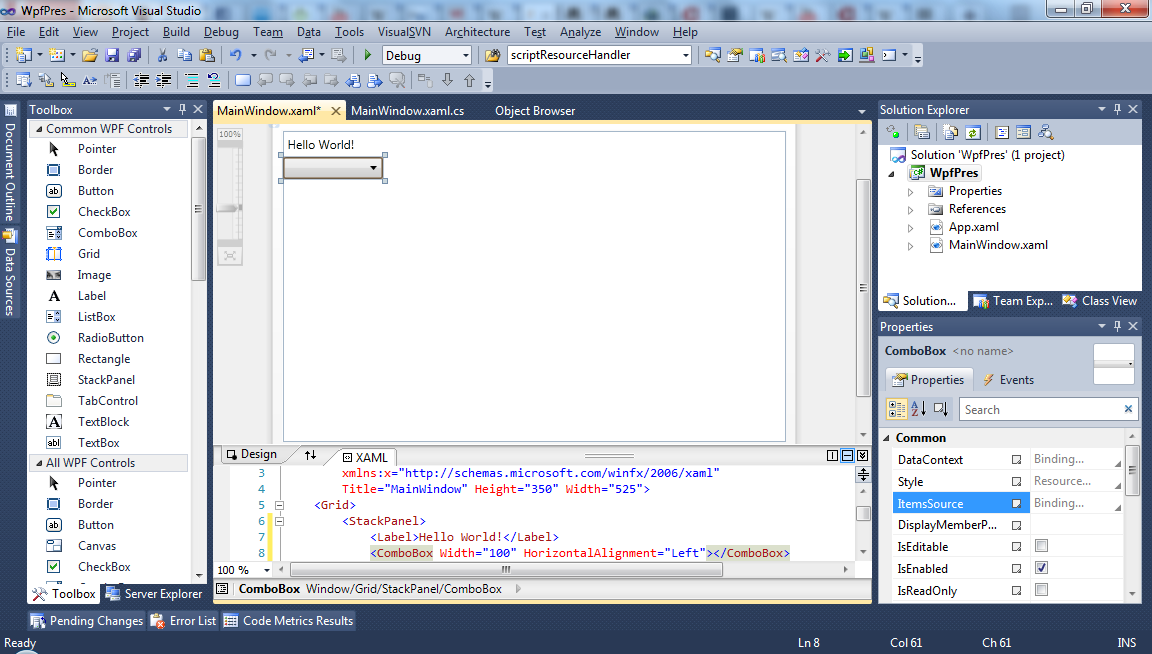
Task: Click the Save All icon
Action: pos(134,55)
